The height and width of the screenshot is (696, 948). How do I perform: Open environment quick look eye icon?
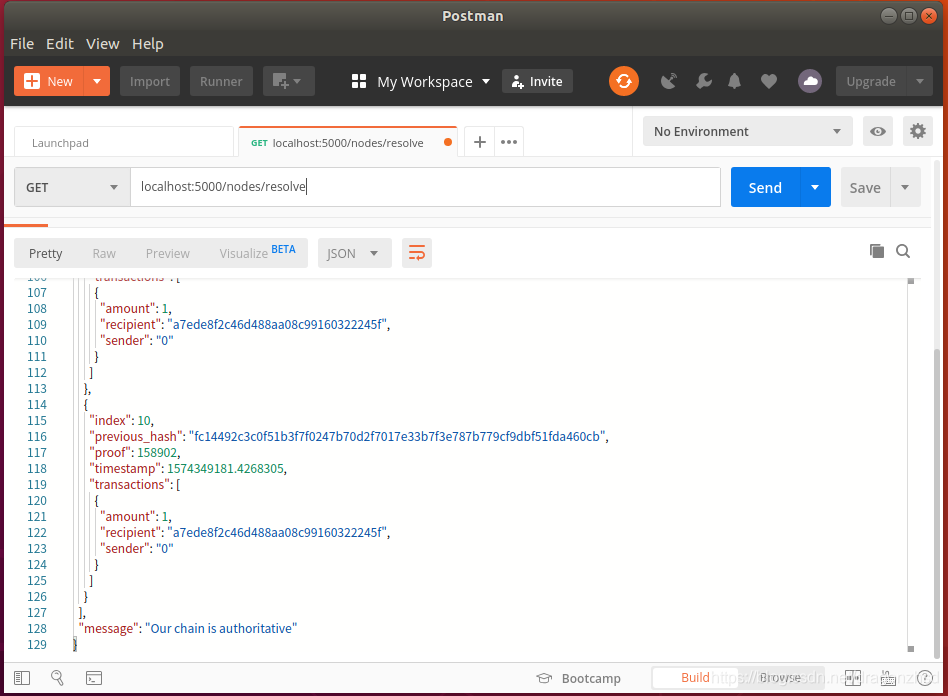pos(878,131)
